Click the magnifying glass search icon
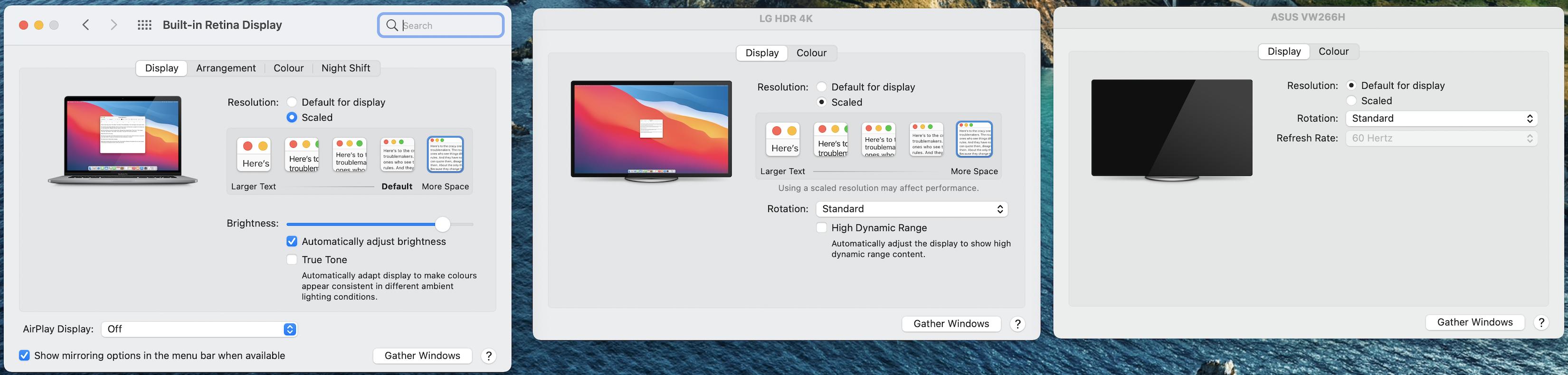Screen dimensions: 1568x375 tap(392, 25)
